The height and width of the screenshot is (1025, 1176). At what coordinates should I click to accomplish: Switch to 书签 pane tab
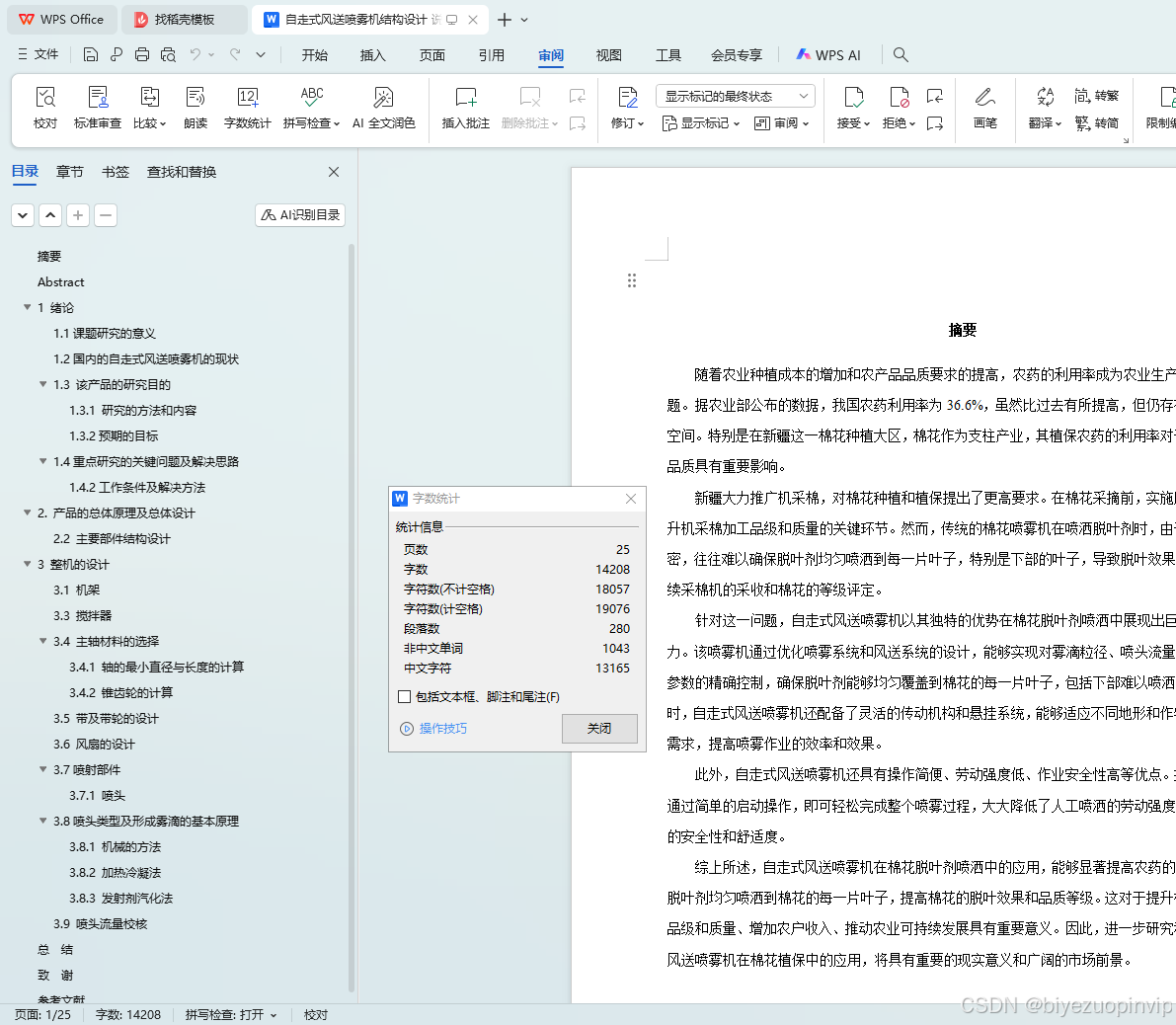pyautogui.click(x=116, y=172)
